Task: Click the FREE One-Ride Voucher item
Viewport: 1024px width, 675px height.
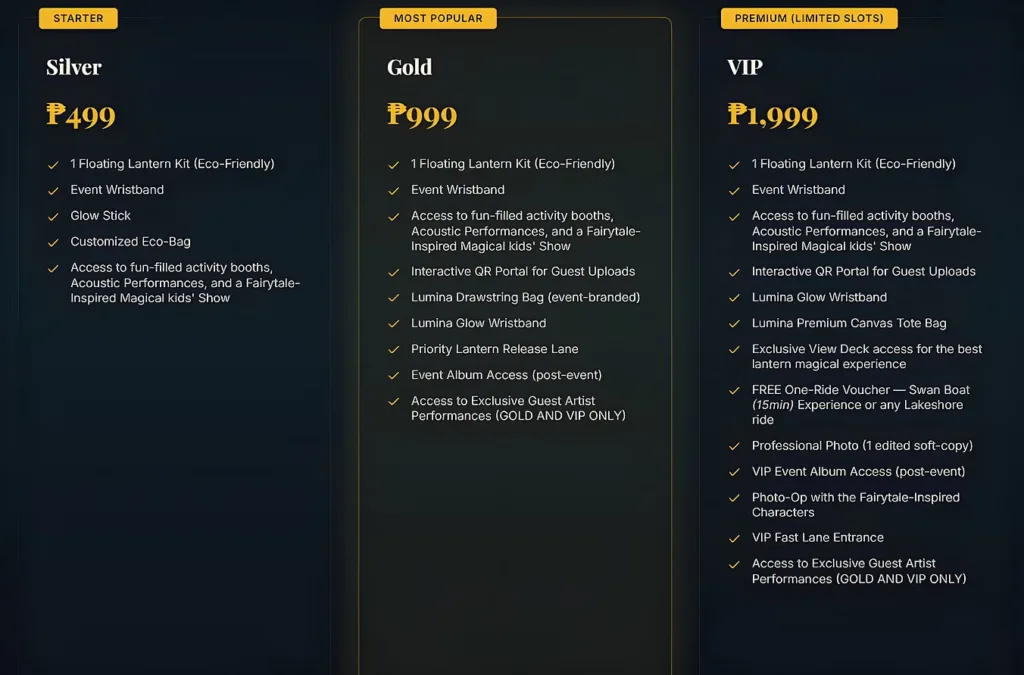Action: coord(860,405)
